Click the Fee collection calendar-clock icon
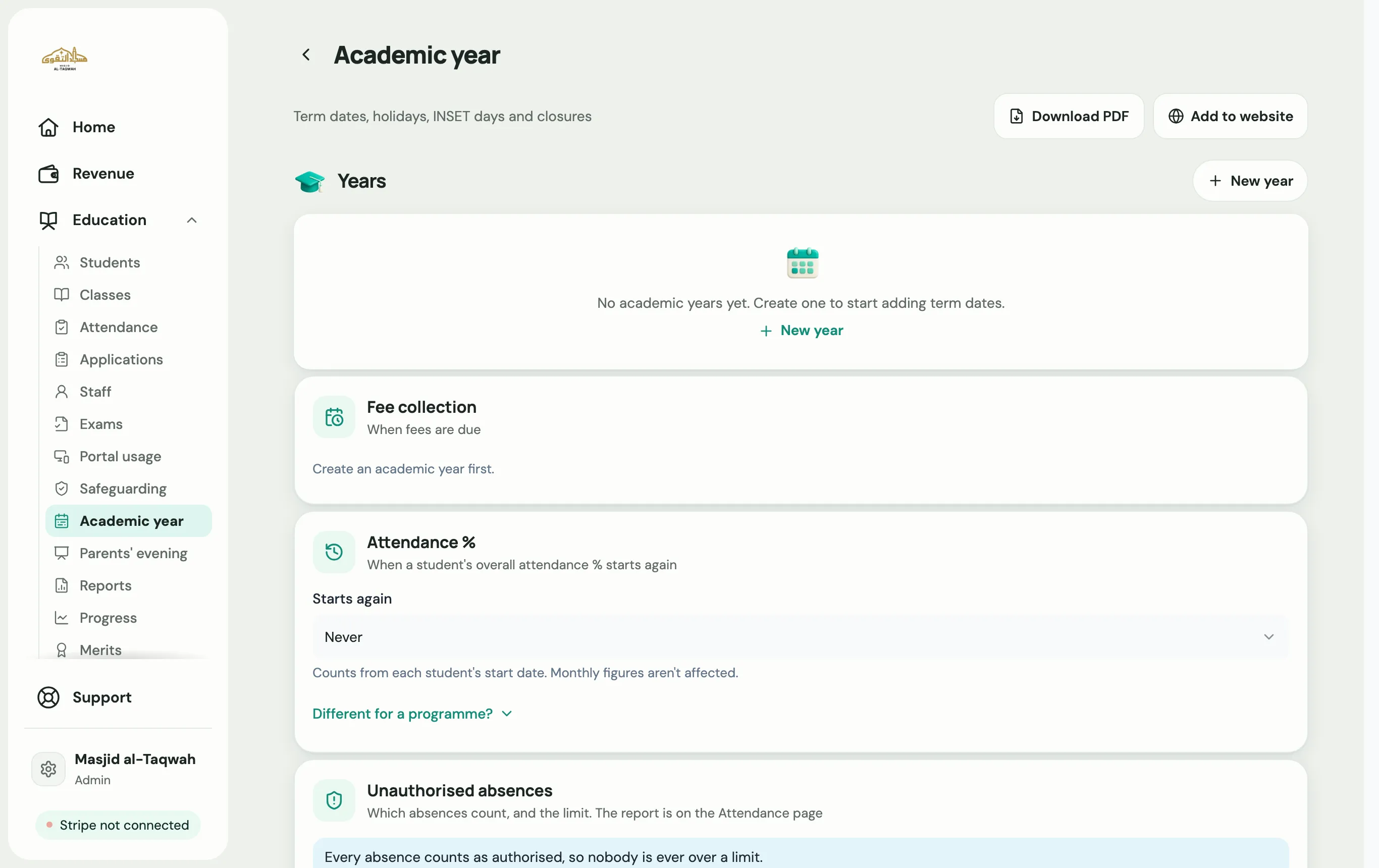 334,417
